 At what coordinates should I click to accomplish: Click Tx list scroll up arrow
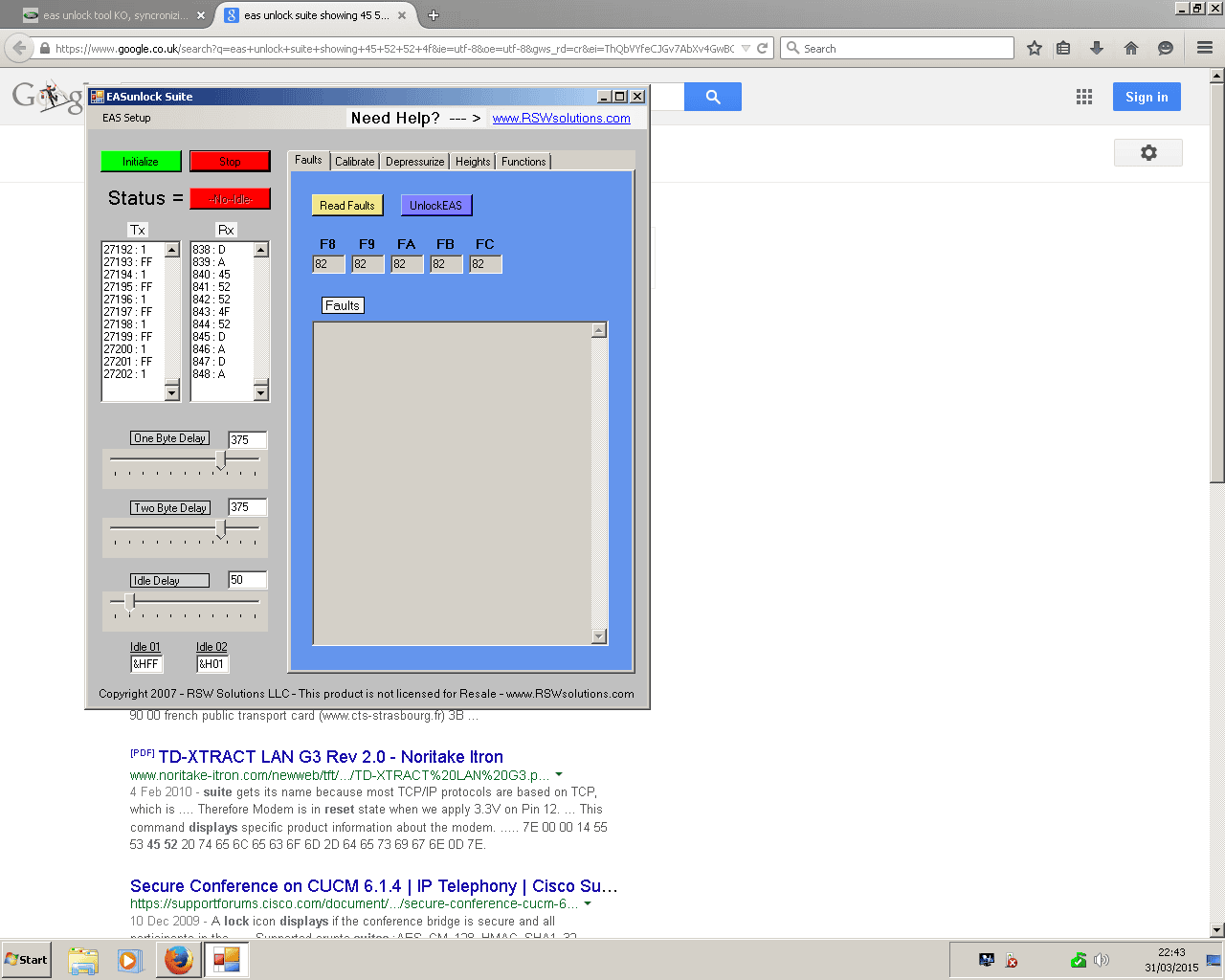coord(172,250)
